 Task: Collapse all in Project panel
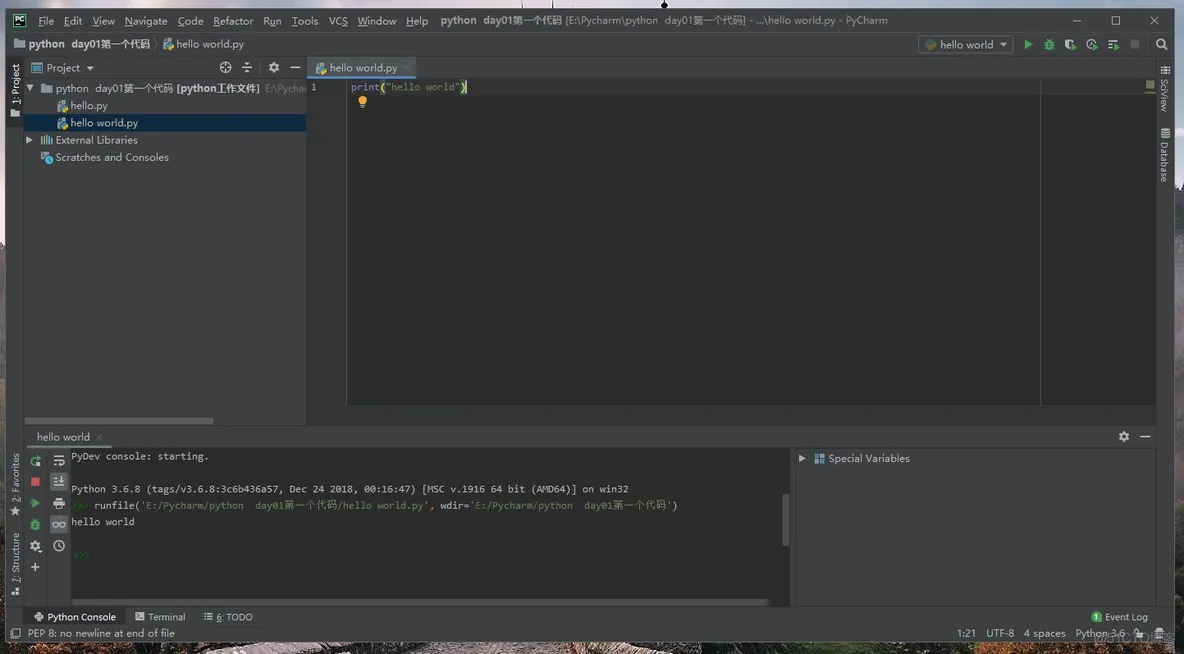(246, 67)
